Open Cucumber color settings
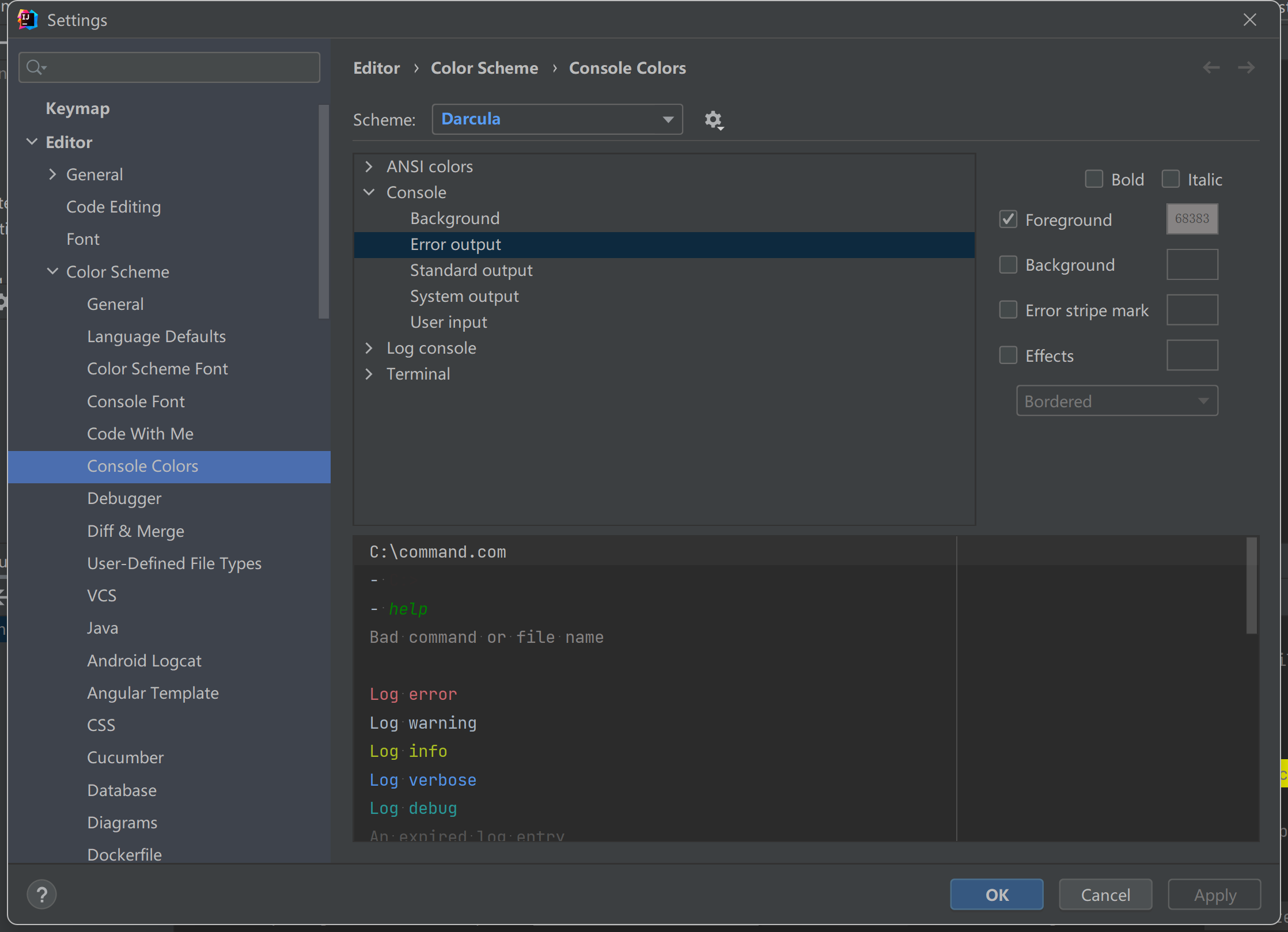 (x=125, y=757)
